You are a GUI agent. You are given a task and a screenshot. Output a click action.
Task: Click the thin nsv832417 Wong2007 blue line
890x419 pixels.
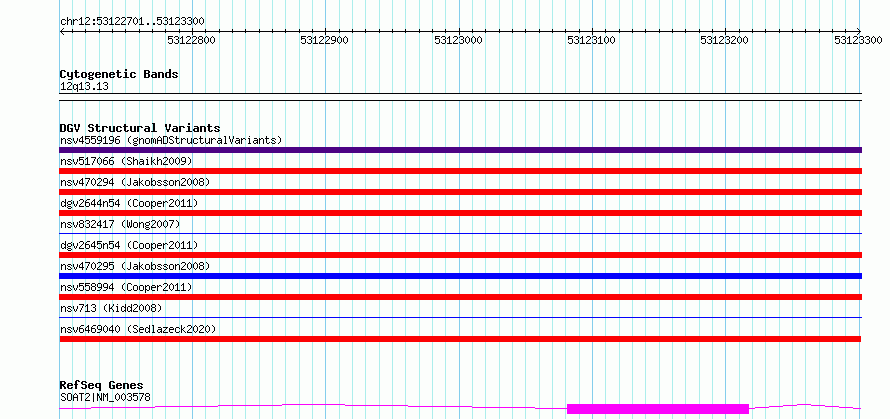click(460, 233)
